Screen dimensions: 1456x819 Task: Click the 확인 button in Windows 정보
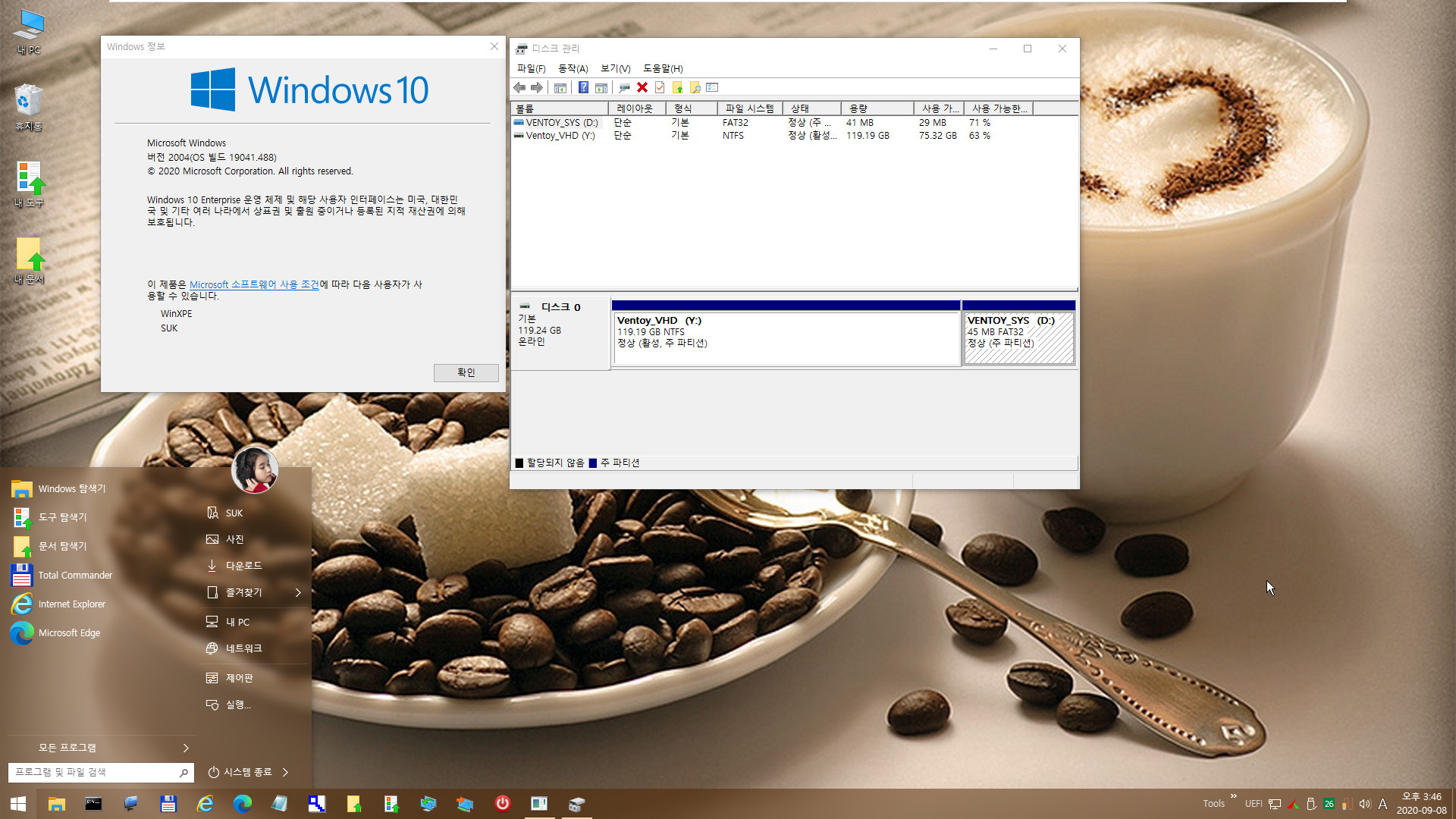pyautogui.click(x=466, y=372)
